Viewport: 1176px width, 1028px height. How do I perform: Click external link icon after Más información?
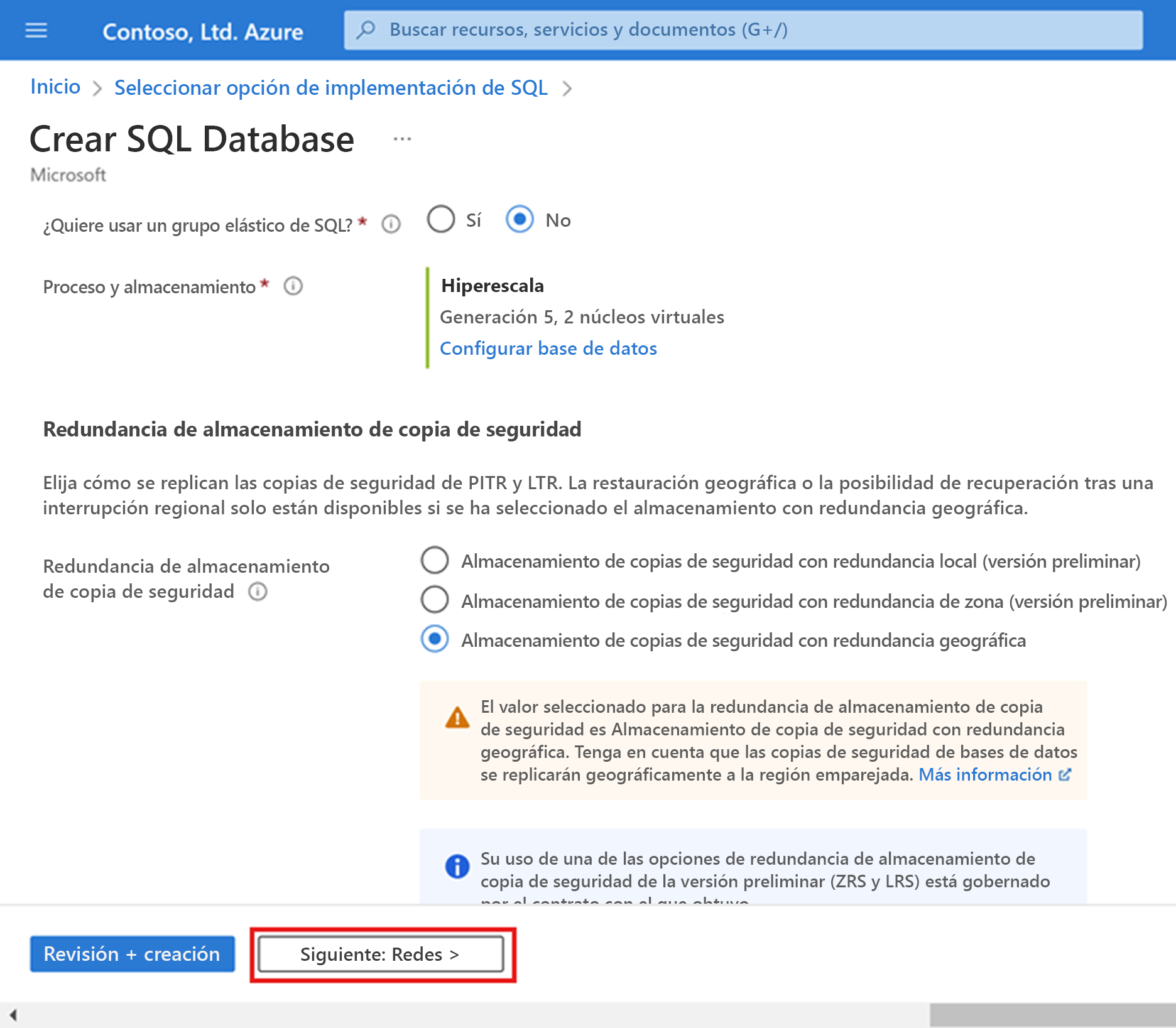(x=1065, y=775)
